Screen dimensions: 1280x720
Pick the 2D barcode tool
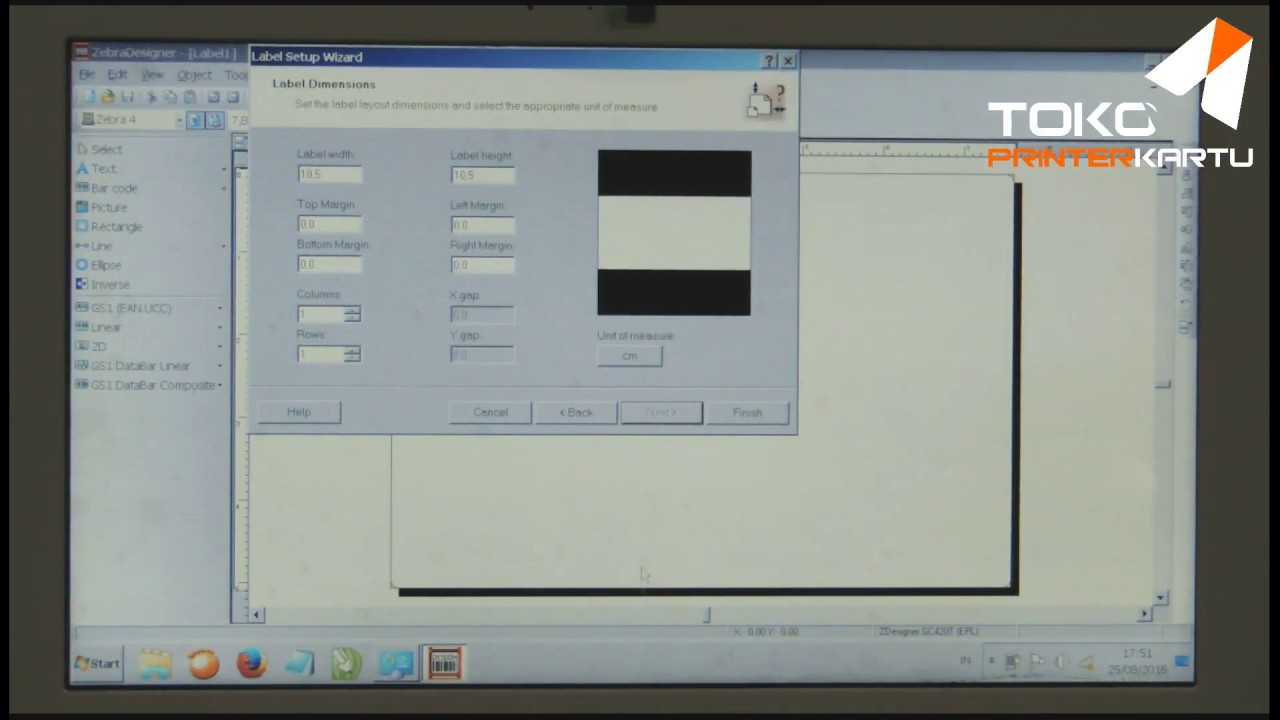tap(91, 346)
